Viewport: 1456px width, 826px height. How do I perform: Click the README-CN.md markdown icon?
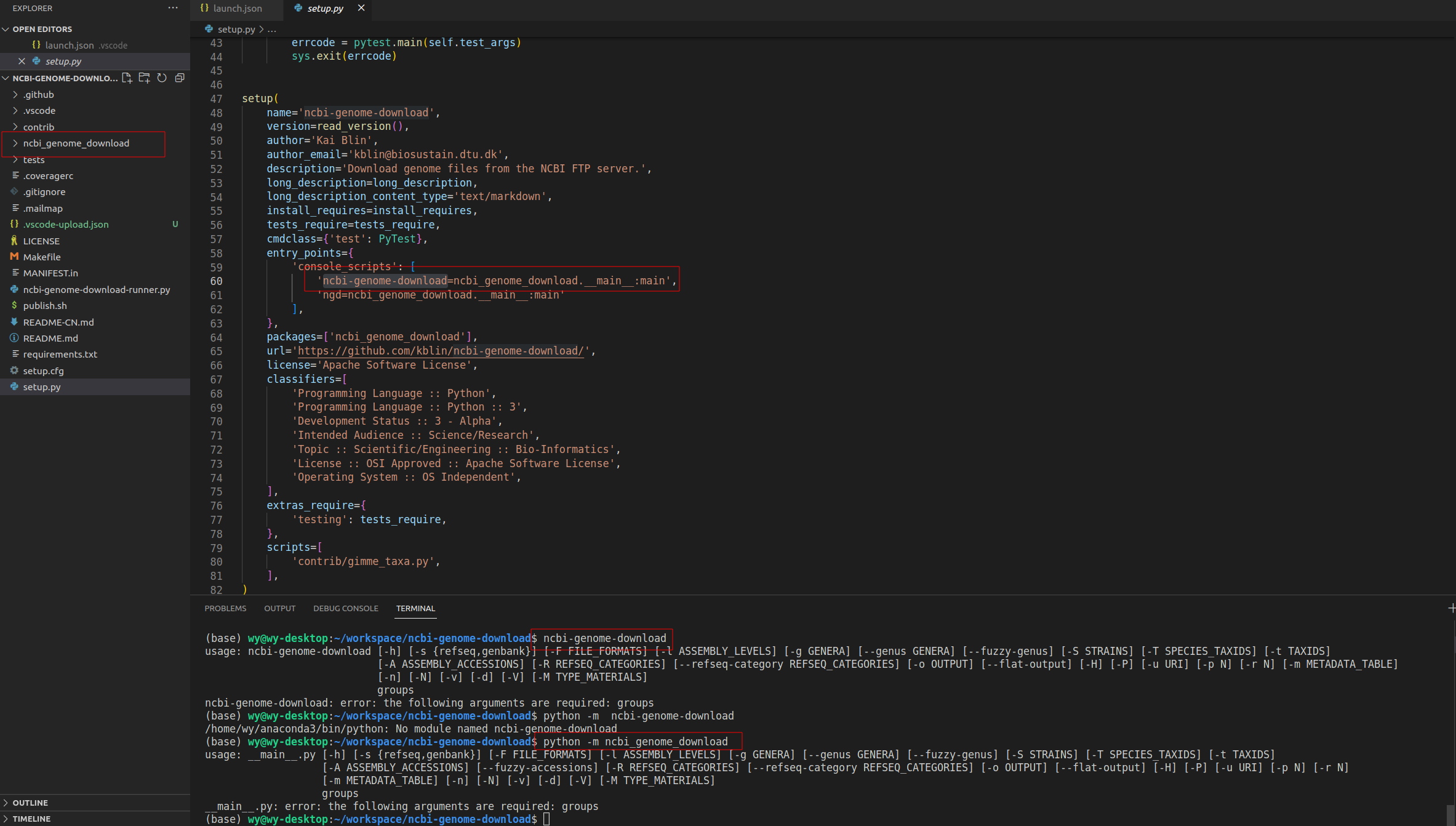14,322
